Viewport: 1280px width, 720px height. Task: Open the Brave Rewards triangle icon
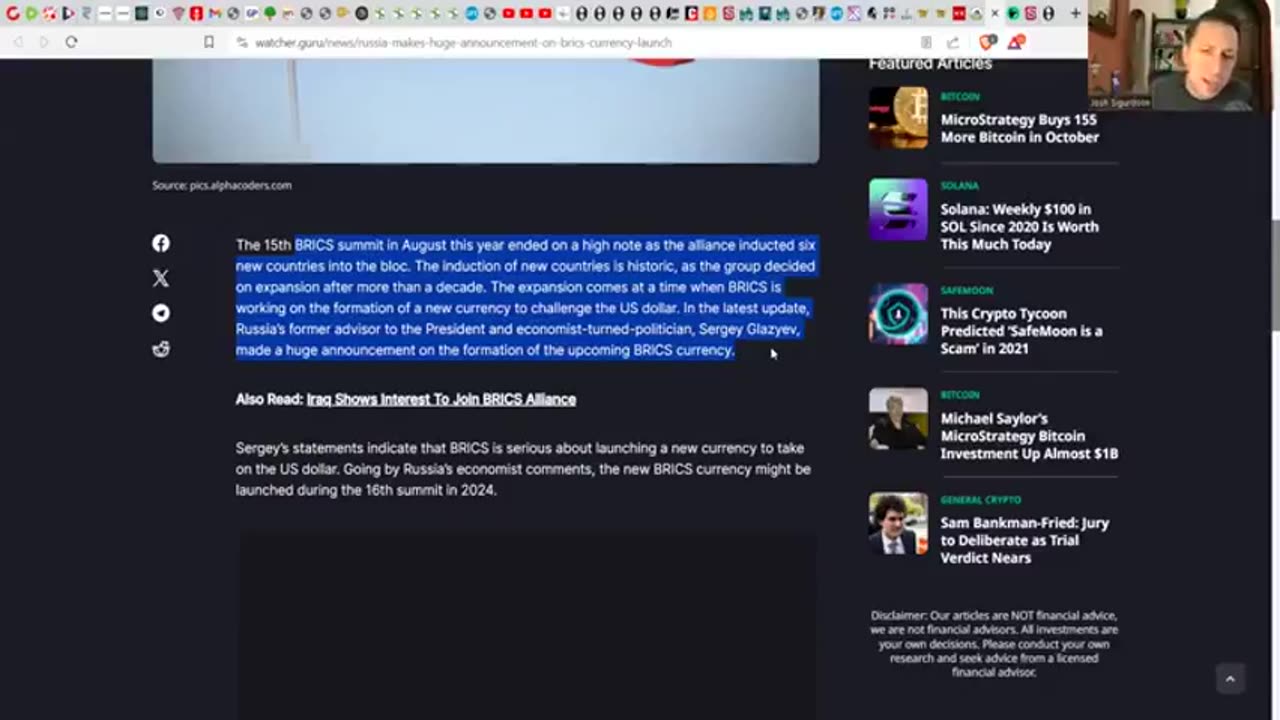1015,42
